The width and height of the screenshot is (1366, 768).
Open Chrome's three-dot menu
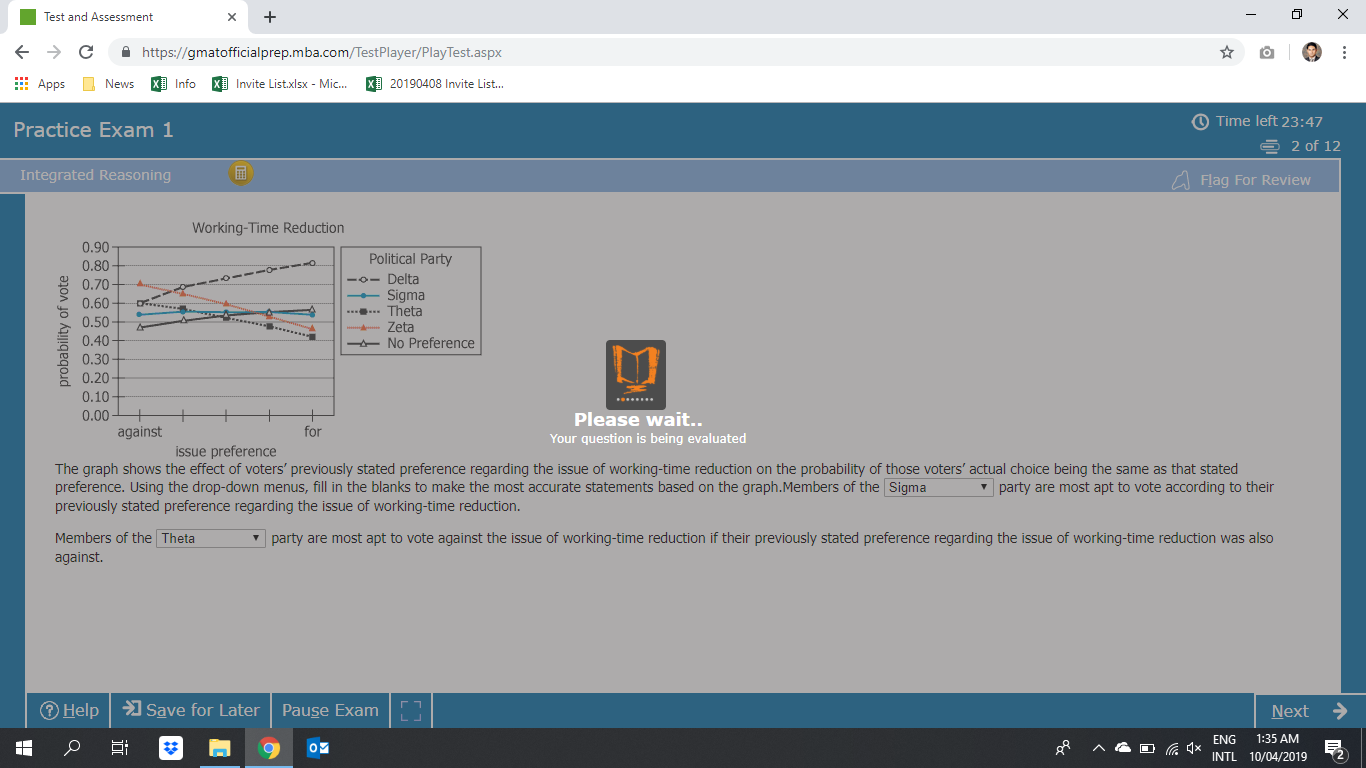[x=1345, y=52]
